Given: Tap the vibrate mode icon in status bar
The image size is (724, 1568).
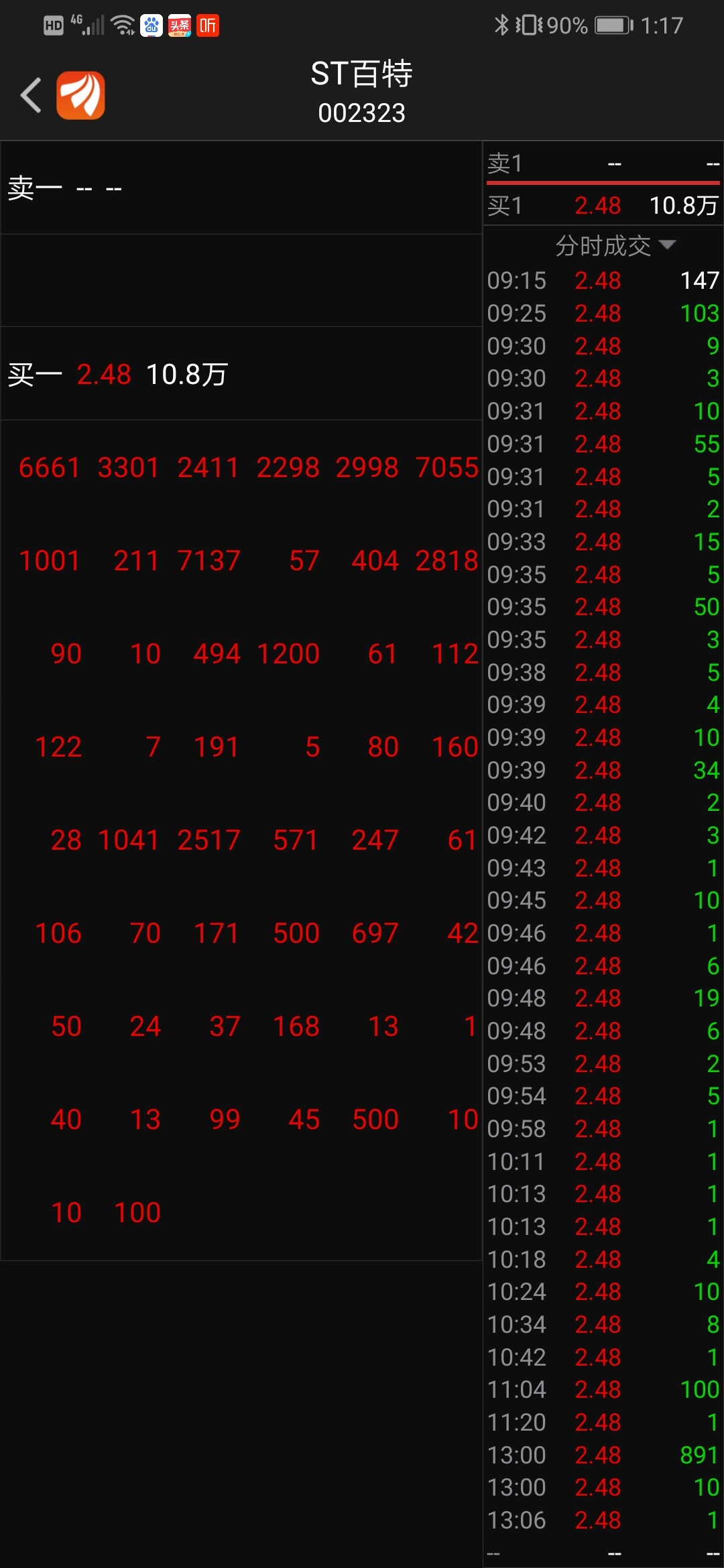Looking at the screenshot, I should coord(529,25).
